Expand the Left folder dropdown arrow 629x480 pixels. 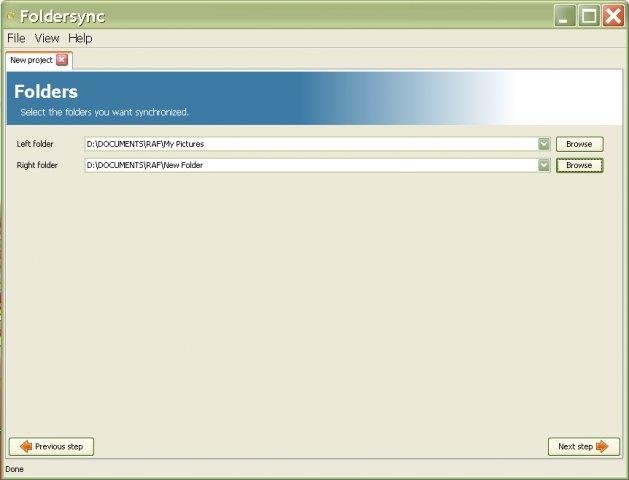[x=544, y=144]
